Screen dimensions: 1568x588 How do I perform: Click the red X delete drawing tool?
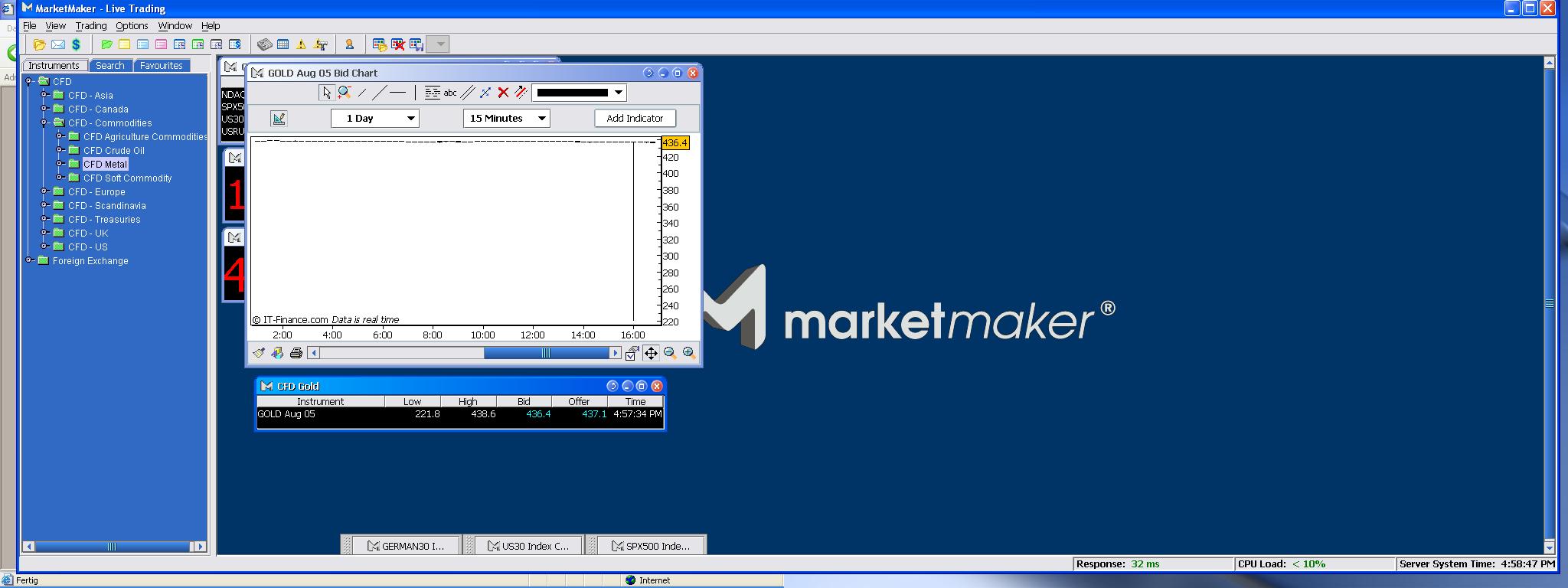click(x=503, y=93)
